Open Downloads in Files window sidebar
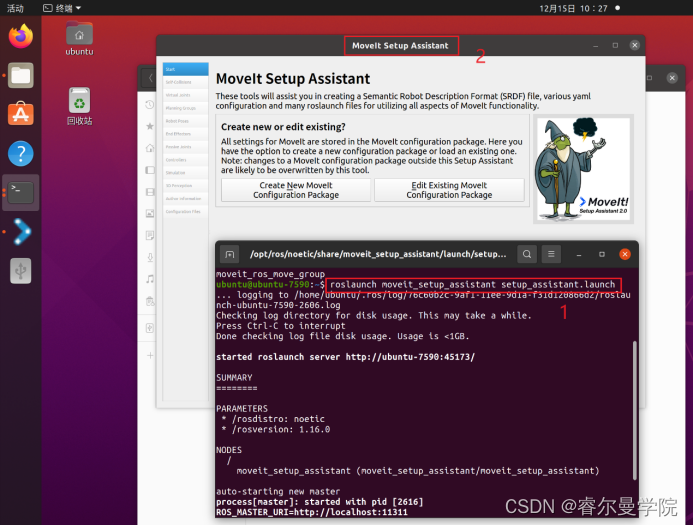This screenshot has height=526, width=693. (x=150, y=257)
